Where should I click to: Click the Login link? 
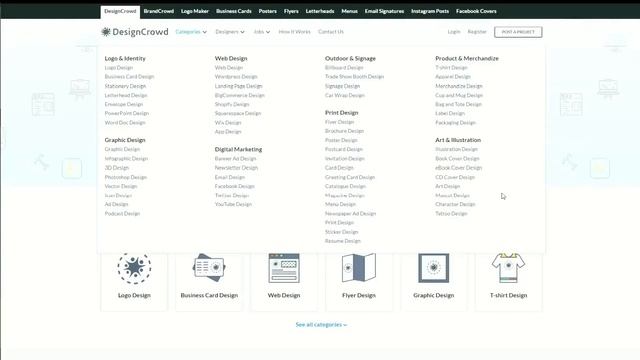(x=454, y=32)
